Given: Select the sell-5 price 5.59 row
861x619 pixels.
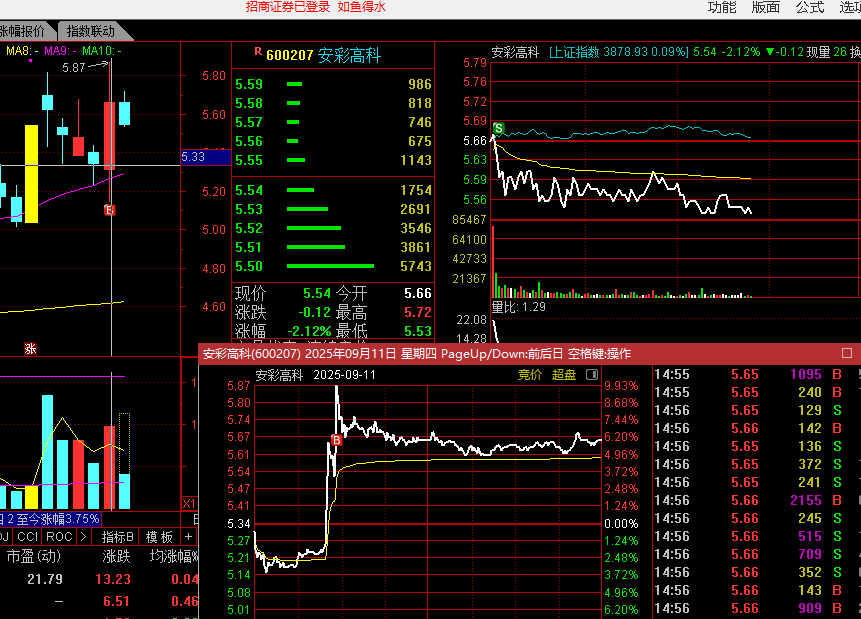Looking at the screenshot, I should point(333,84).
